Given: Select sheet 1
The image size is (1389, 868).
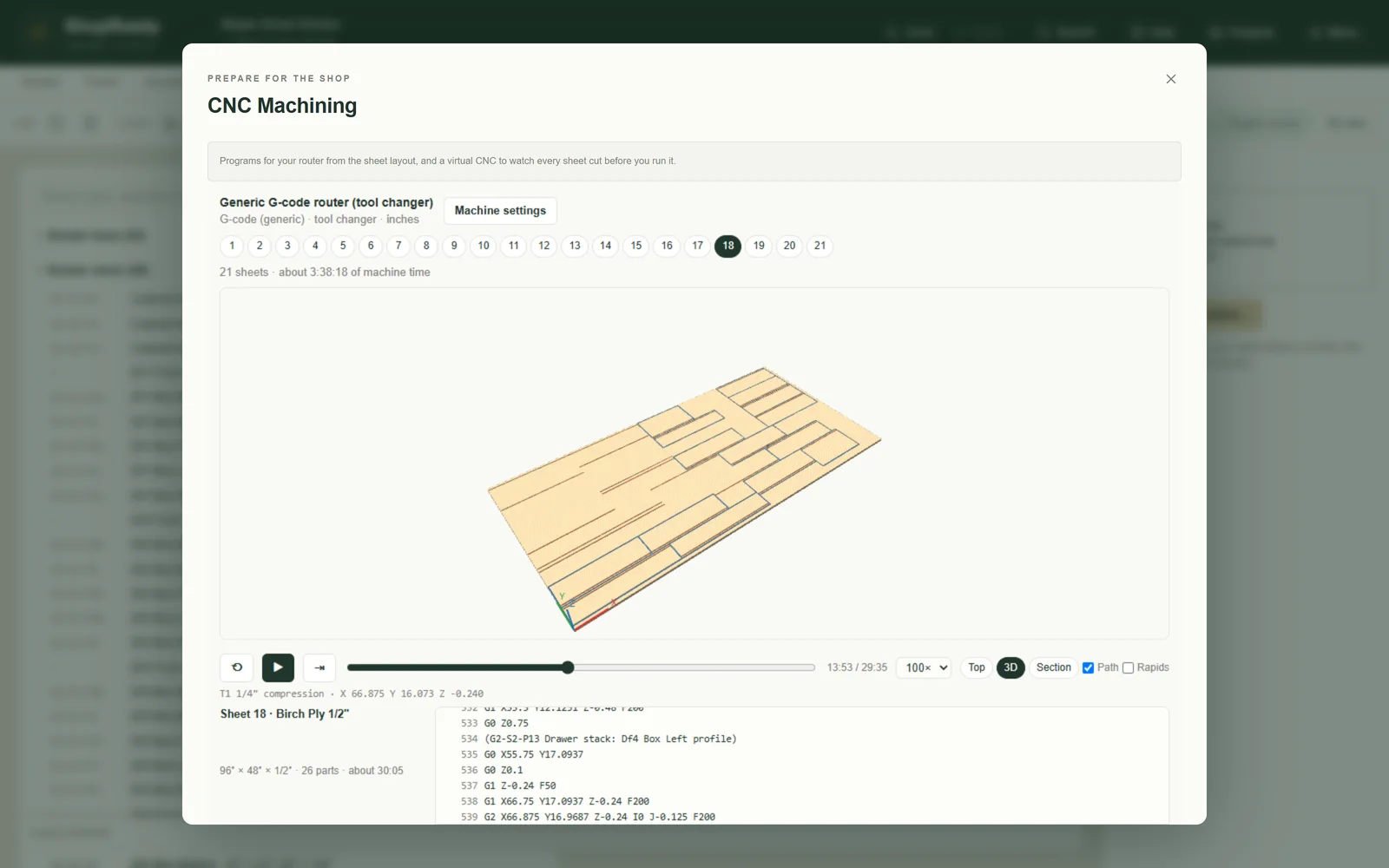Looking at the screenshot, I should tap(232, 246).
